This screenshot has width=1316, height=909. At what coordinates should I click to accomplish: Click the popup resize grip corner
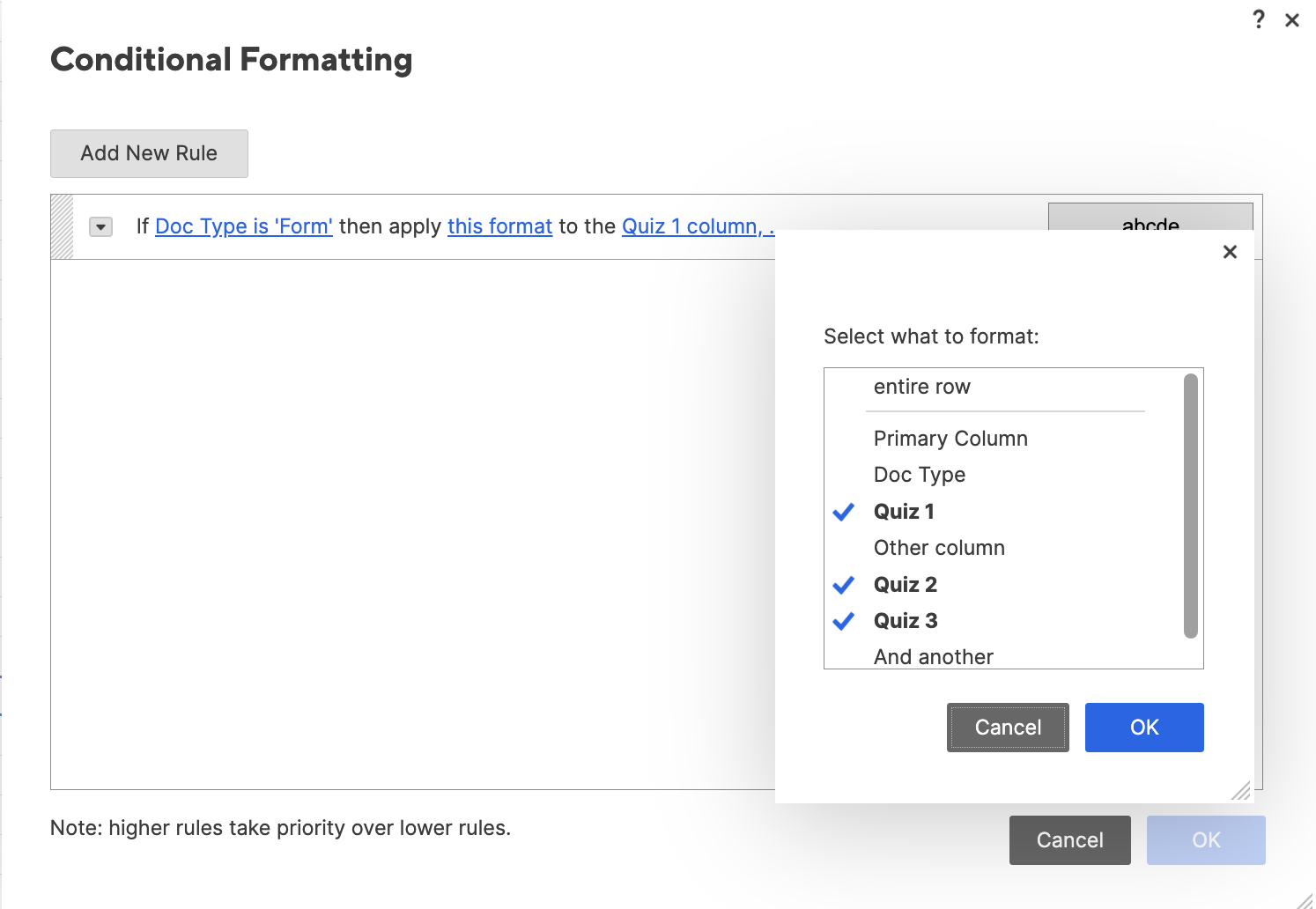coord(1241,791)
